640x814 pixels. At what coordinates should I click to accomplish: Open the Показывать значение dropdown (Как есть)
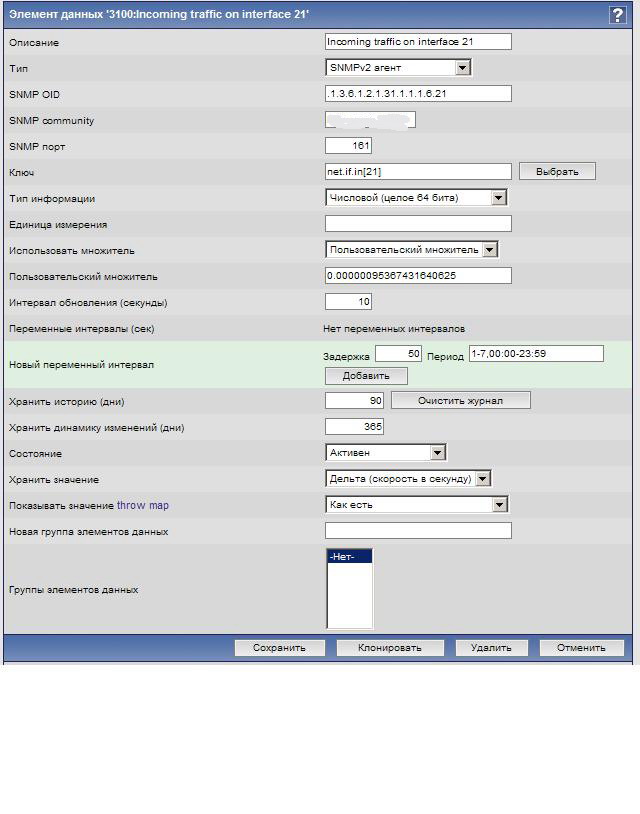416,505
